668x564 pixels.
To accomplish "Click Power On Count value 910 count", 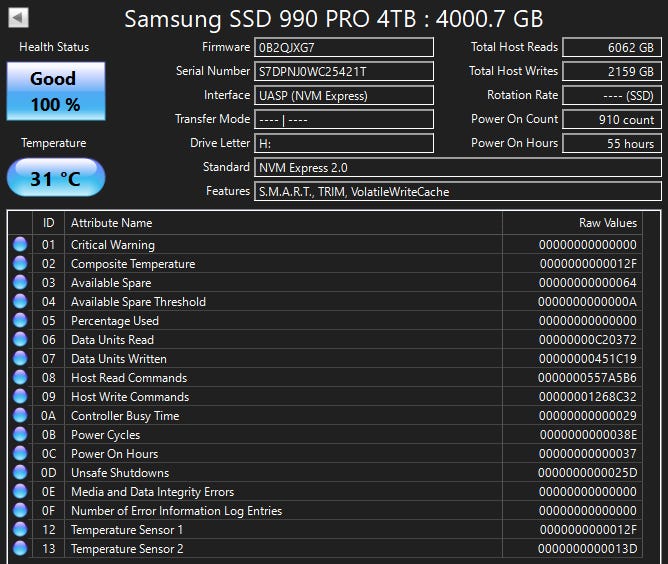I will pos(612,119).
